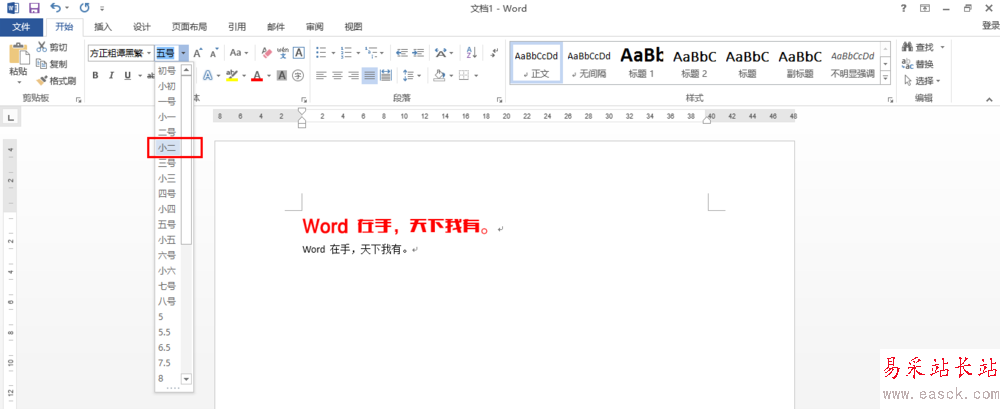Open borders dropdown arrow

click(476, 75)
